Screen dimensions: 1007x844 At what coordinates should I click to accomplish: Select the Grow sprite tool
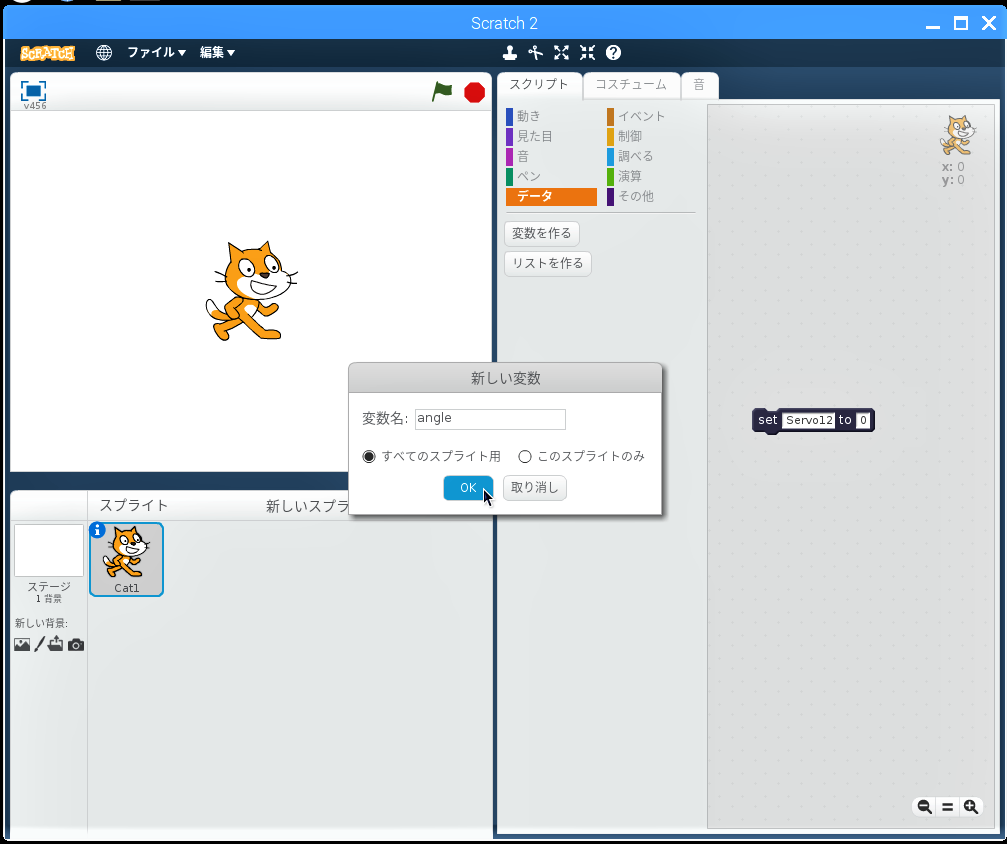coord(561,53)
